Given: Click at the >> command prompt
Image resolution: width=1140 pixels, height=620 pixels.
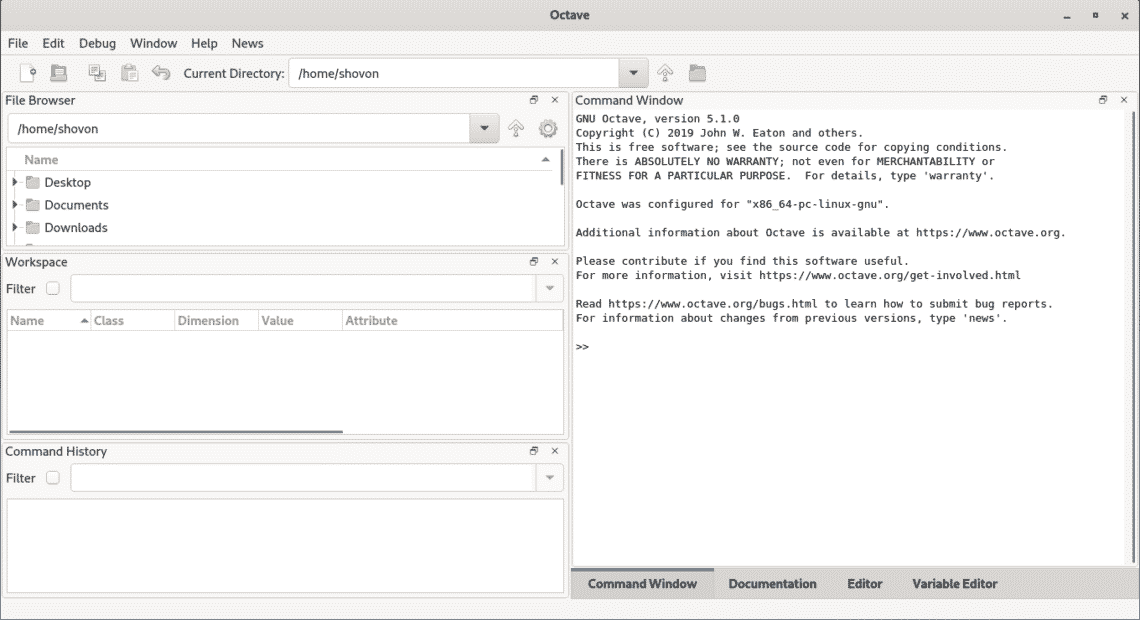Looking at the screenshot, I should (x=582, y=347).
